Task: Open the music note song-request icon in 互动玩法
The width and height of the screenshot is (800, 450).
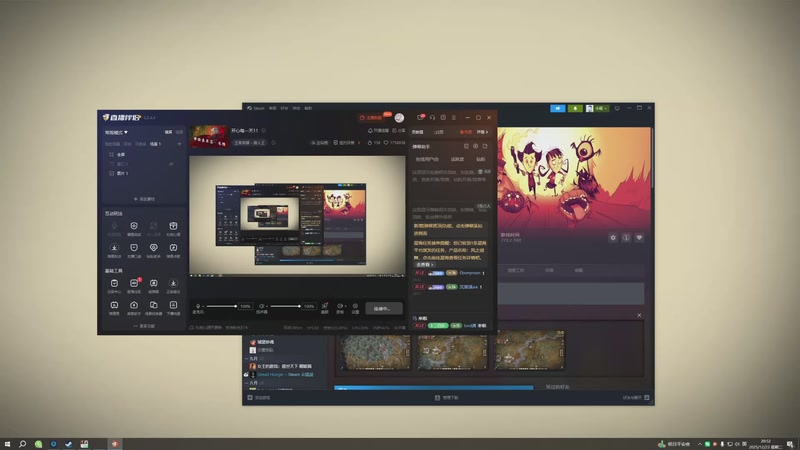Action: pyautogui.click(x=173, y=247)
